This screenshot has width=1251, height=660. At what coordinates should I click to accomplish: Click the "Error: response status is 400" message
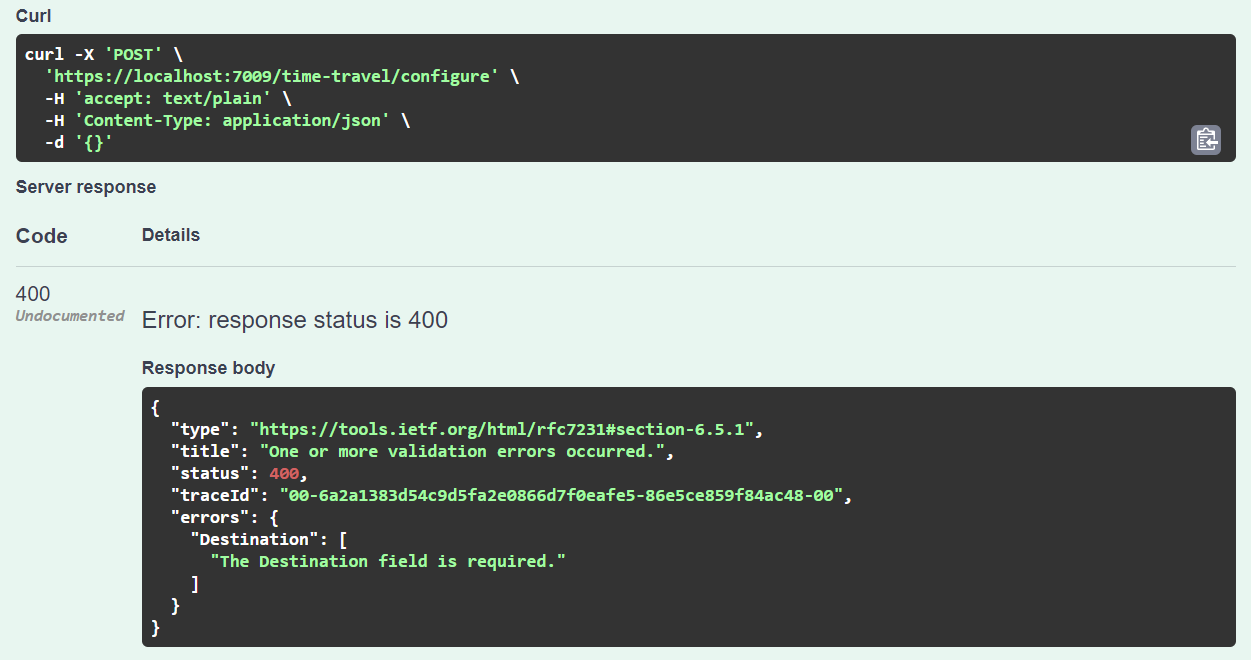click(295, 320)
